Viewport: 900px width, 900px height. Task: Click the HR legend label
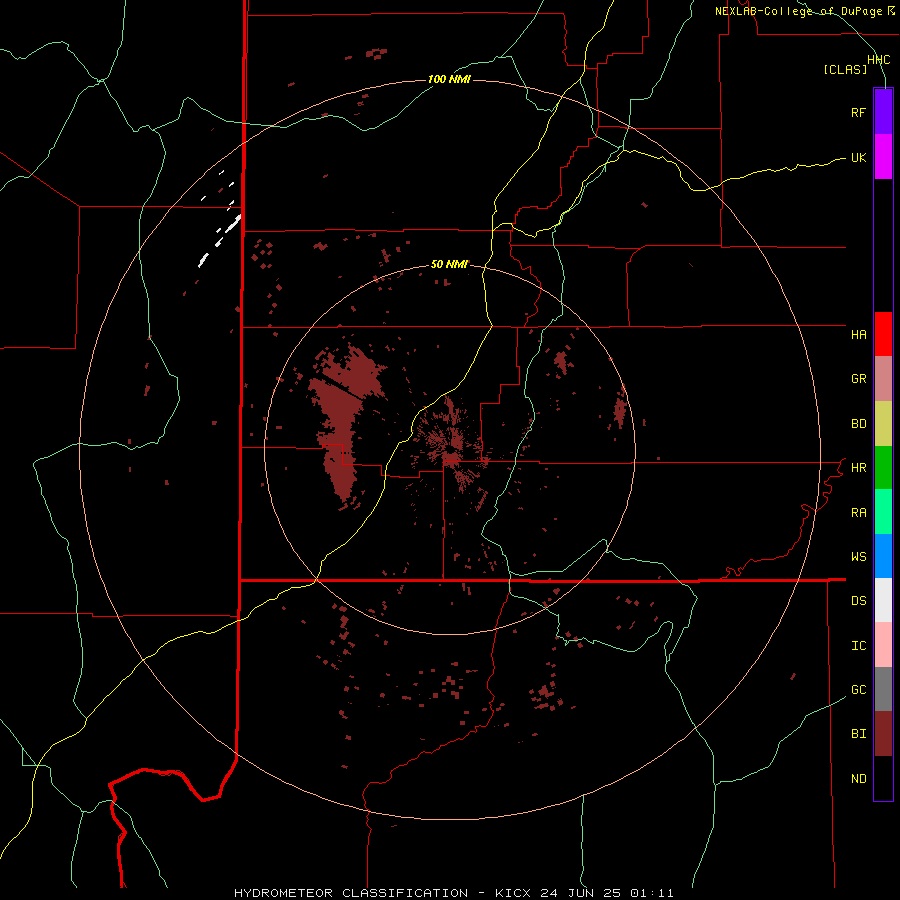858,468
